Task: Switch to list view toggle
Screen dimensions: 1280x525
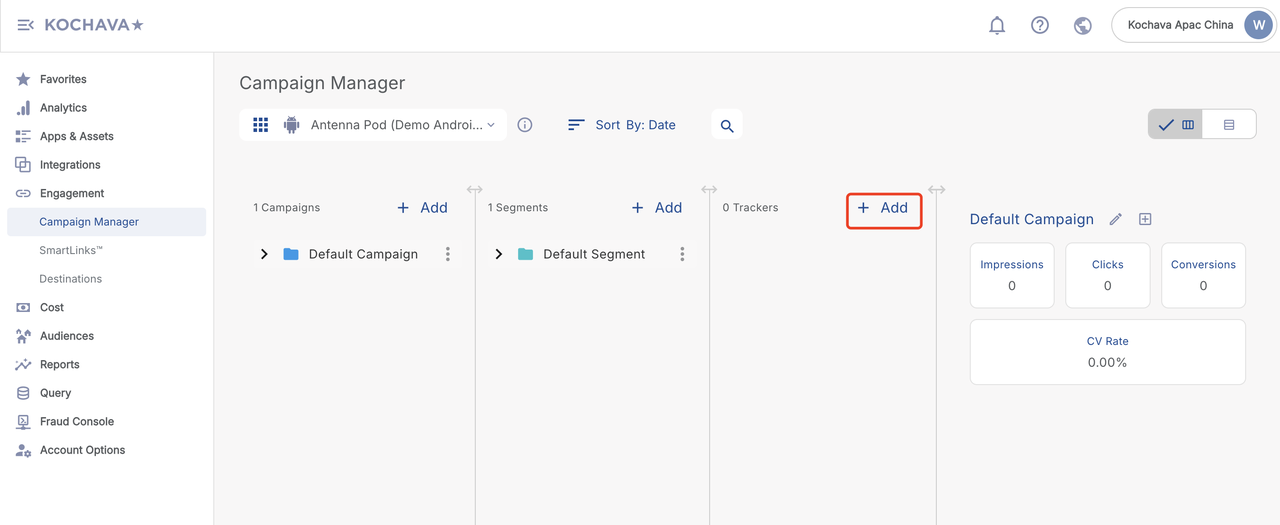Action: 1229,125
